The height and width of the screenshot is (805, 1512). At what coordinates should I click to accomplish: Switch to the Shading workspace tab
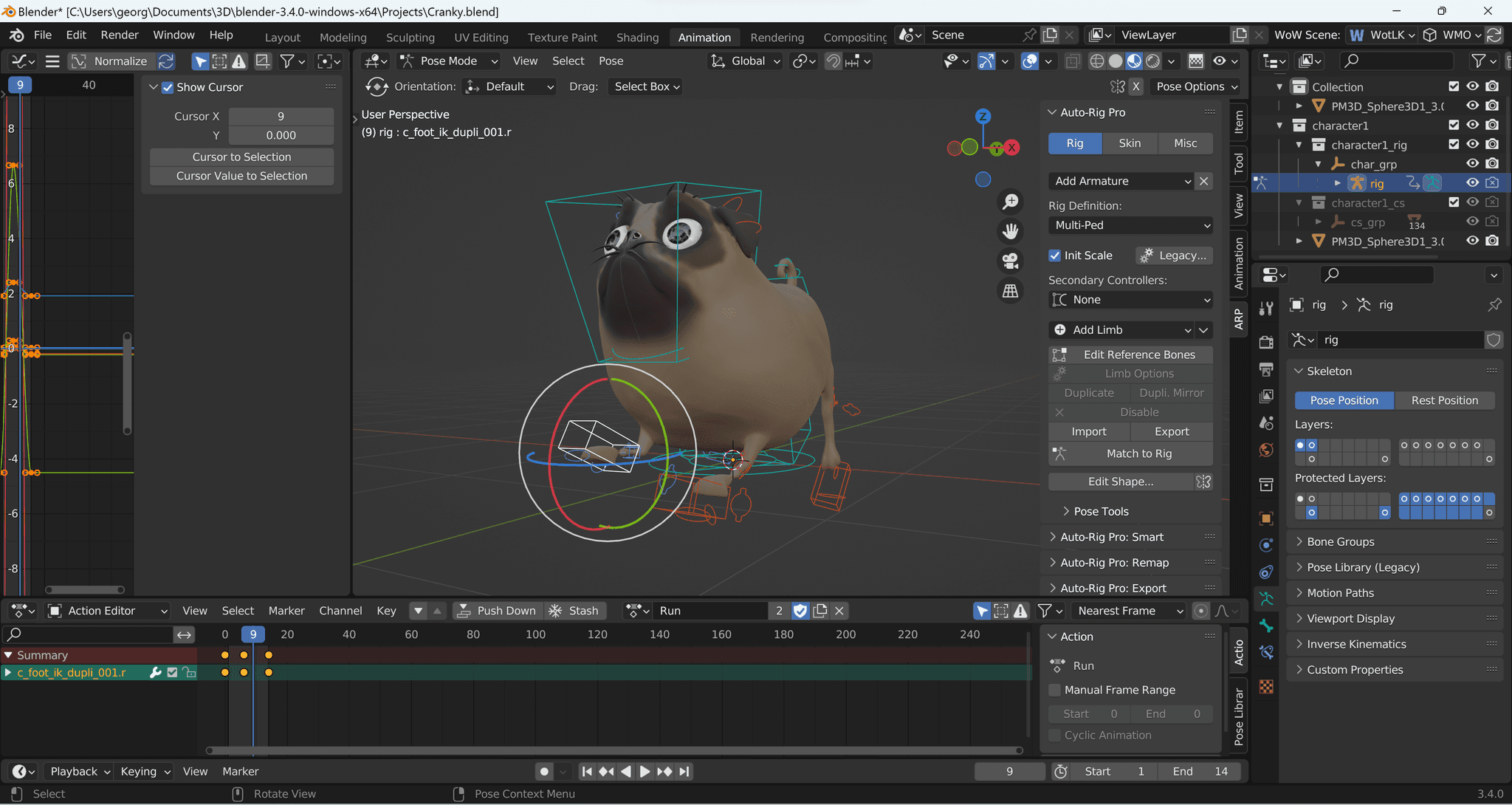[636, 37]
